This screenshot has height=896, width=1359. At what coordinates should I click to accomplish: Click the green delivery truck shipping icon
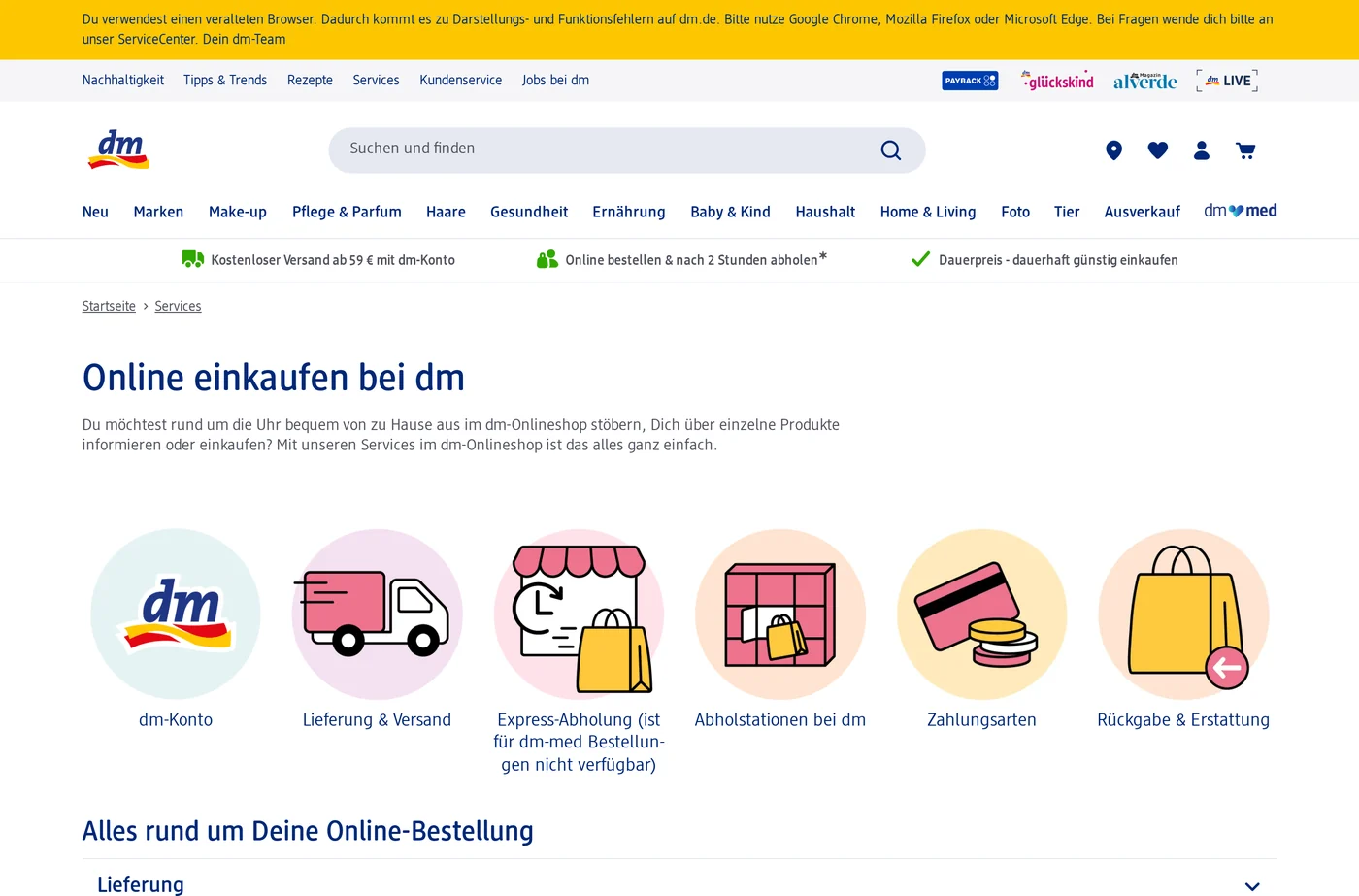(193, 259)
